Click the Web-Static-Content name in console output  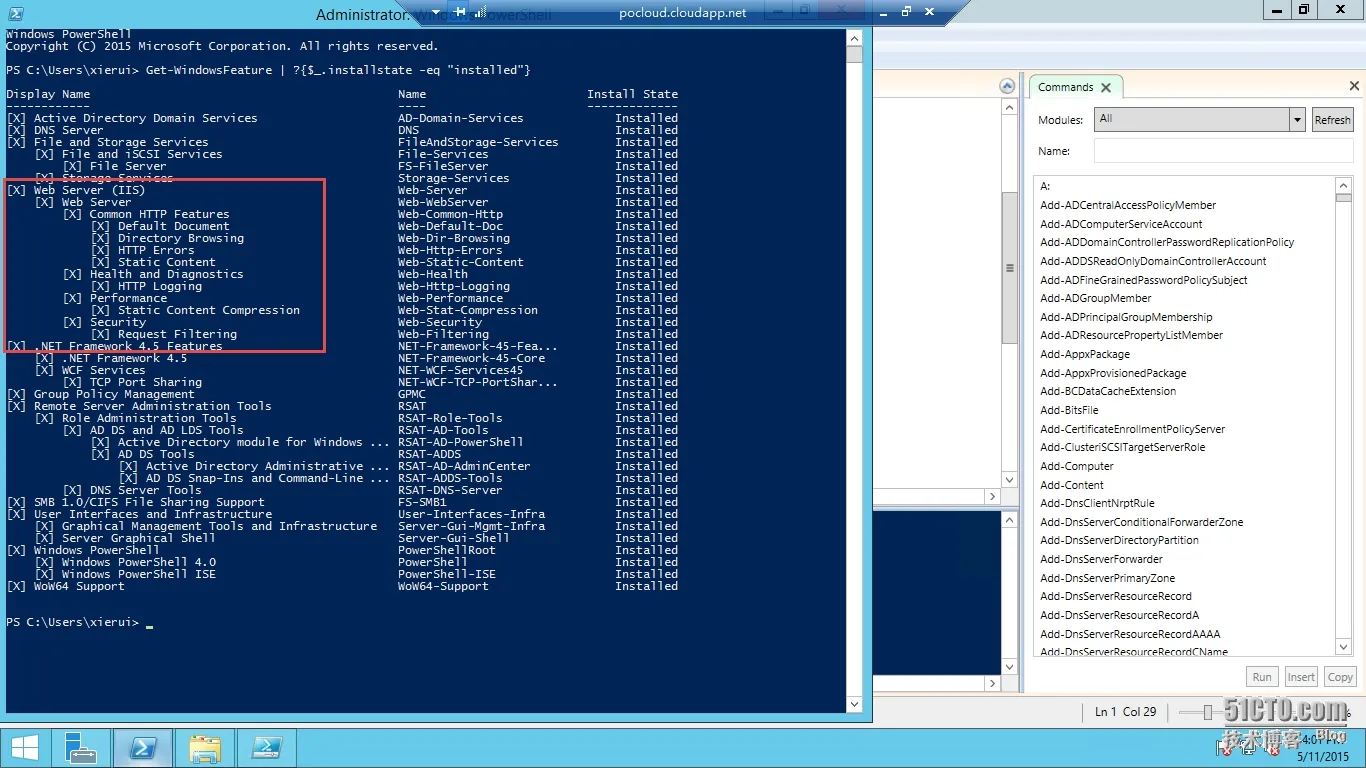(x=461, y=262)
